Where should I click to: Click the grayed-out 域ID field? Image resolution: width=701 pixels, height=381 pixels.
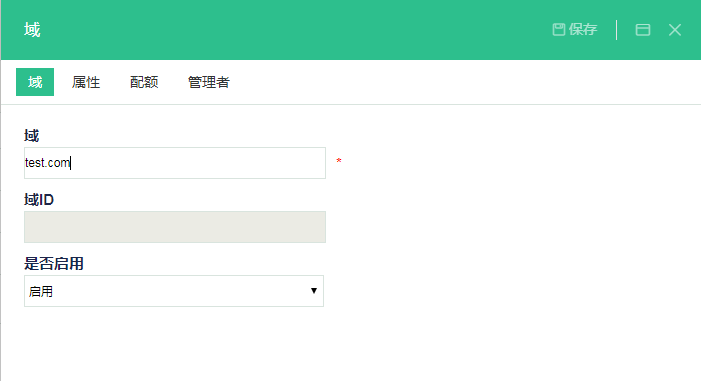pyautogui.click(x=175, y=227)
